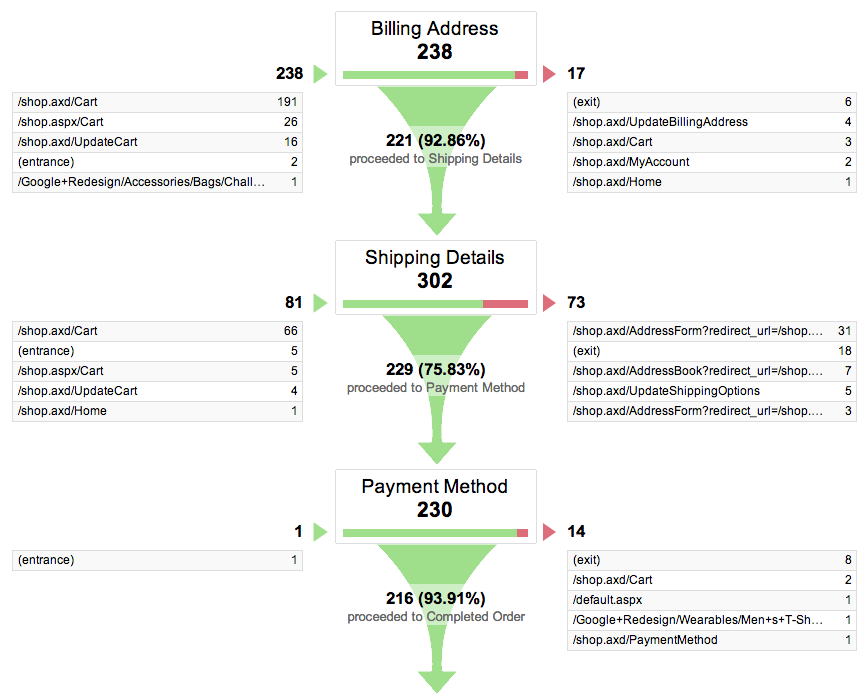Select the /default.aspx exit row

711,600
